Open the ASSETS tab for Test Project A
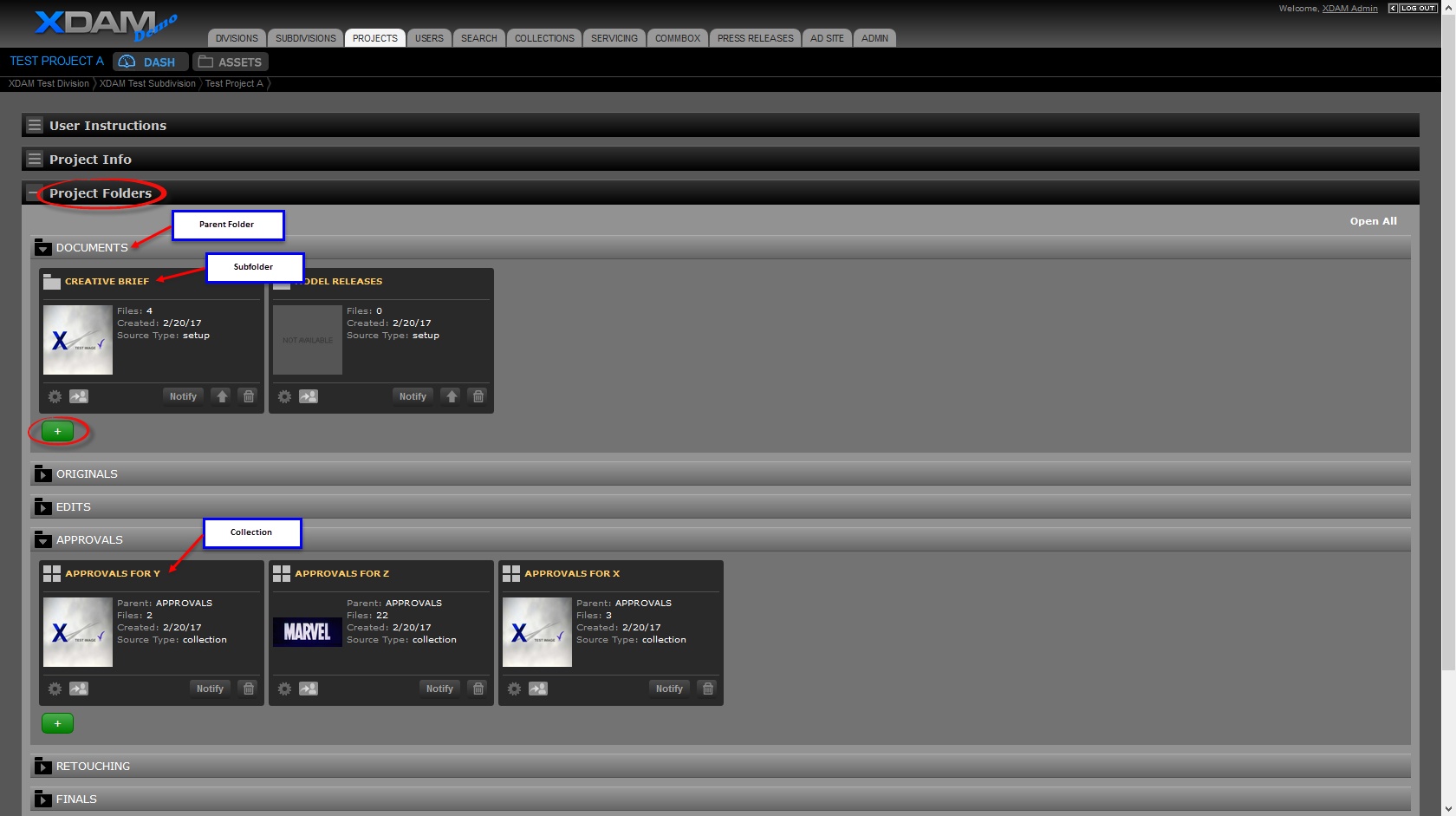1456x816 pixels. click(231, 62)
